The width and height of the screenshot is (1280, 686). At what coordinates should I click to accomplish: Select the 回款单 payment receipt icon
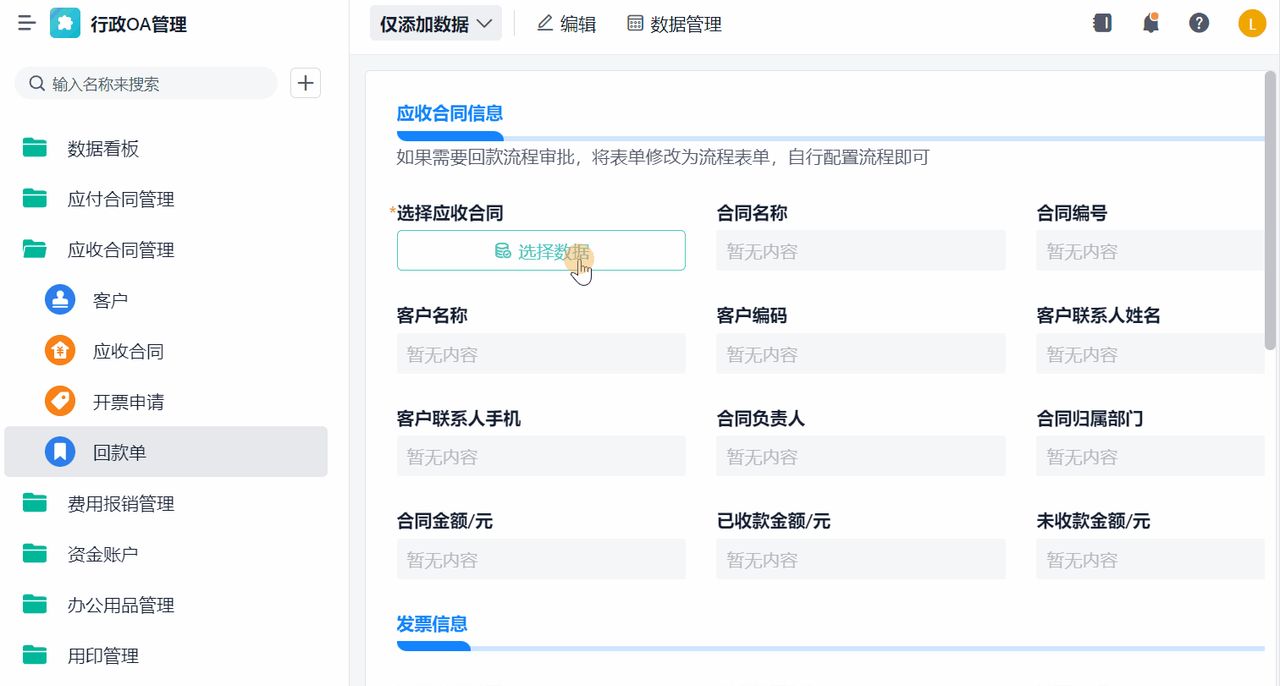tap(59, 452)
